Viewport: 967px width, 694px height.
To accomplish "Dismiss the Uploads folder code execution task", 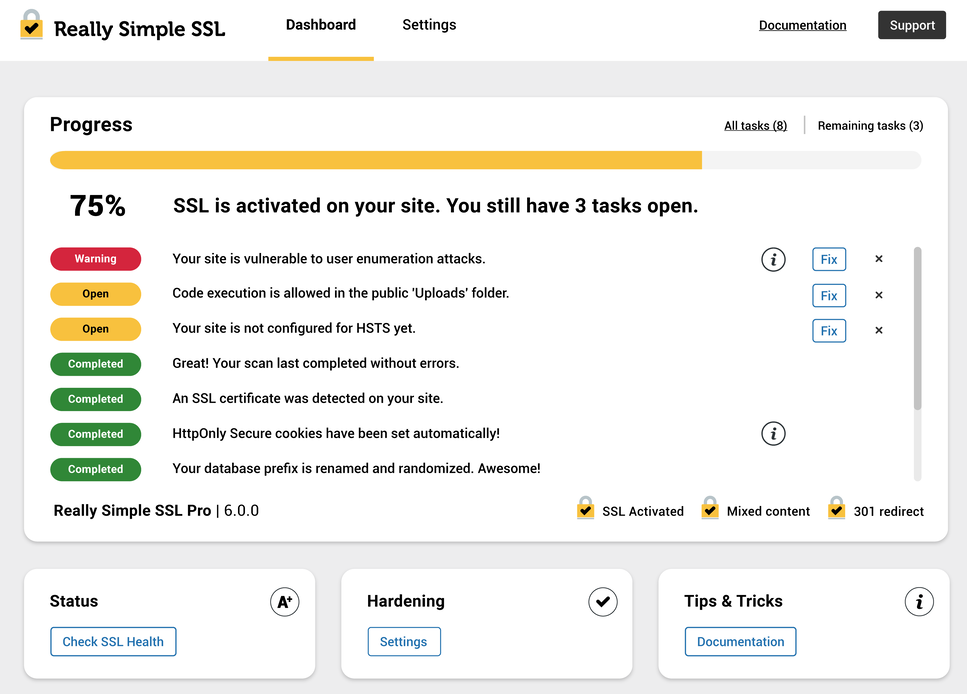I will click(x=879, y=295).
